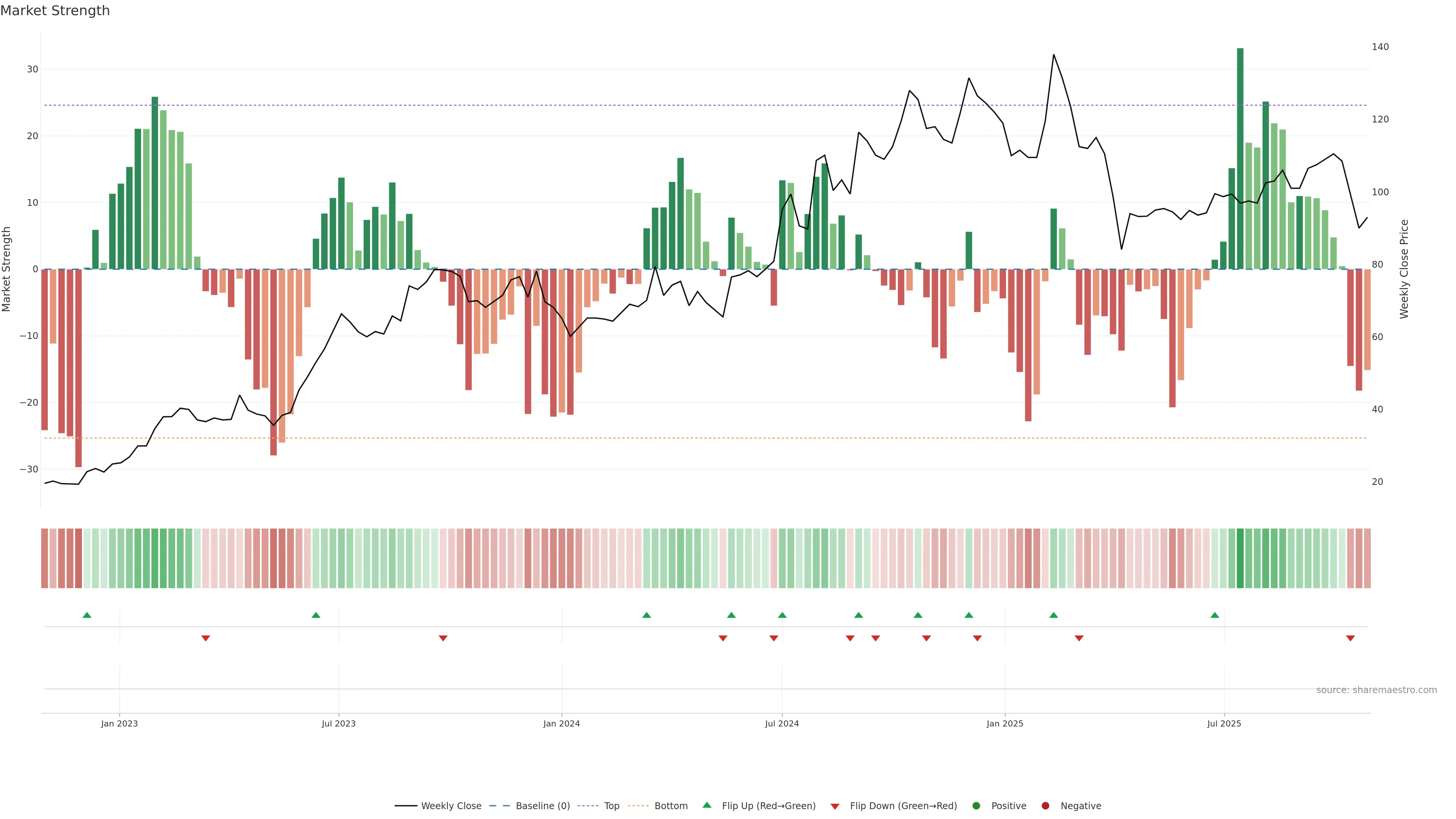Click the Market Strength chart title
The width and height of the screenshot is (1456, 819).
55,11
